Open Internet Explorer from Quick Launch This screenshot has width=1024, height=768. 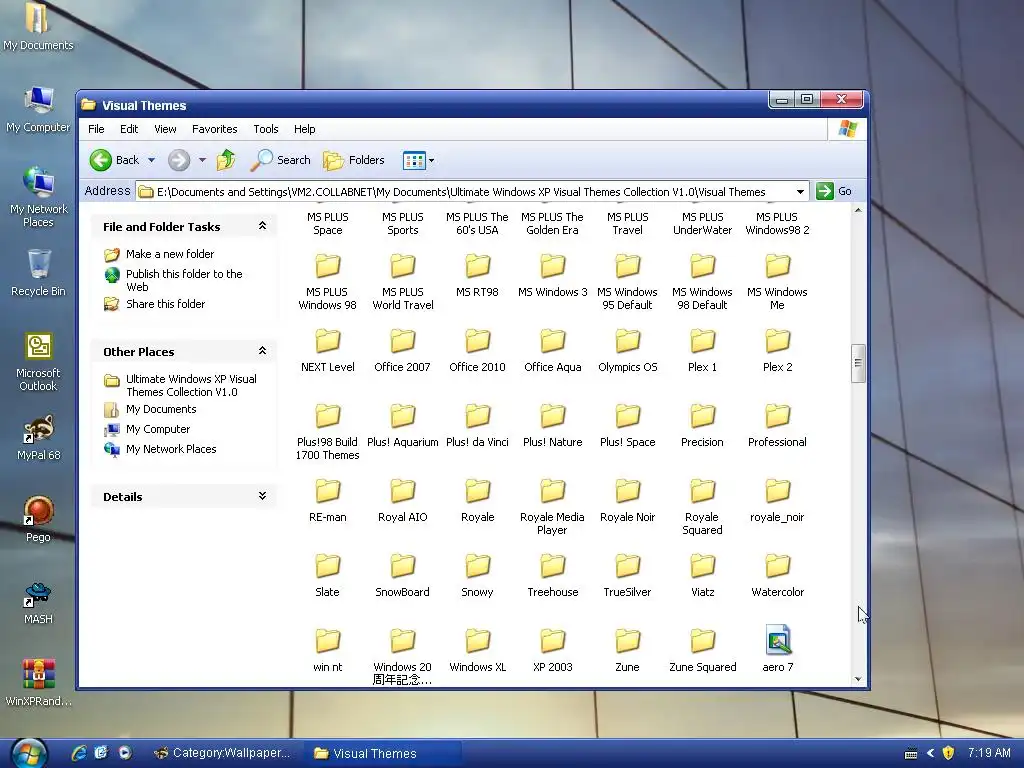point(78,753)
